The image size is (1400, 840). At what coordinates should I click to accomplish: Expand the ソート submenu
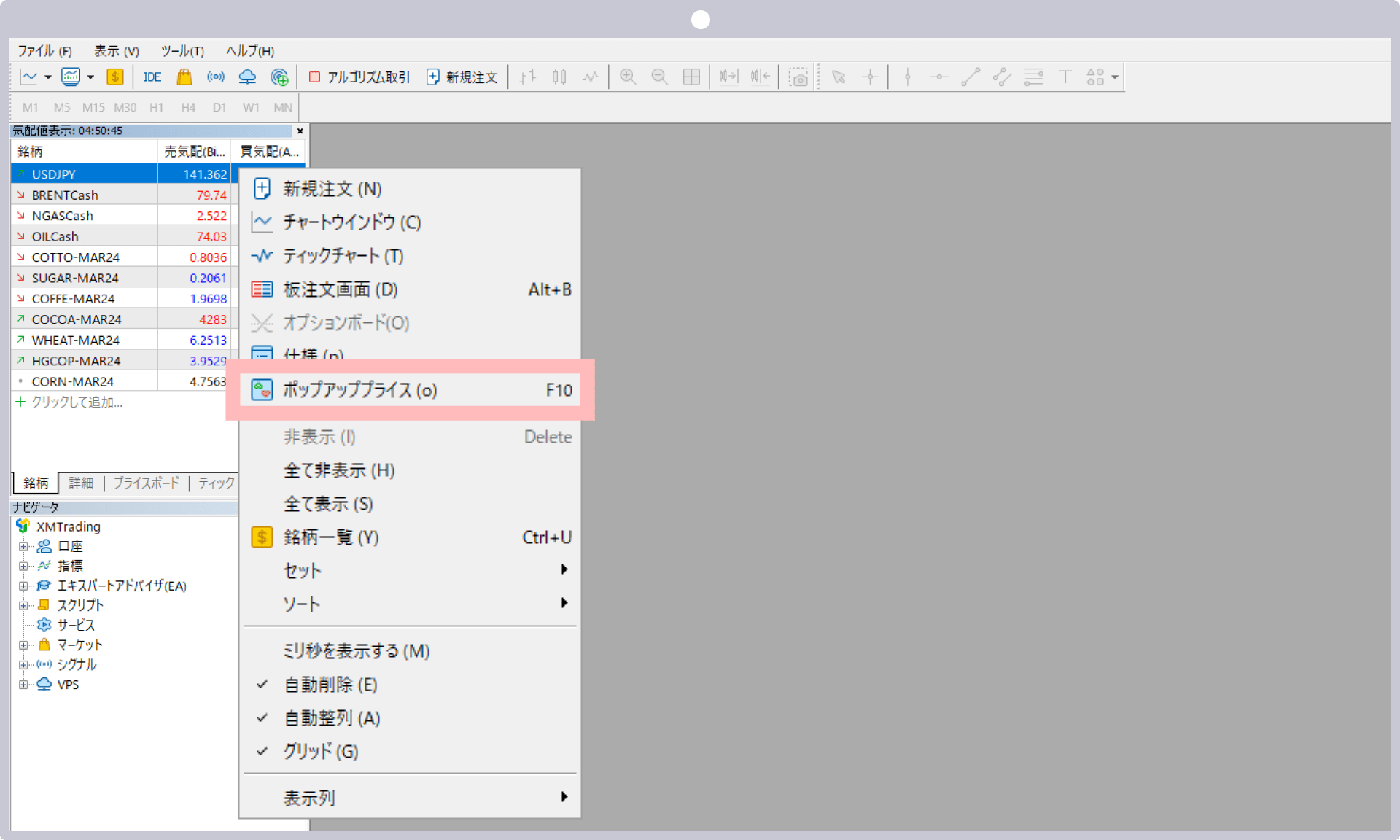pyautogui.click(x=410, y=604)
